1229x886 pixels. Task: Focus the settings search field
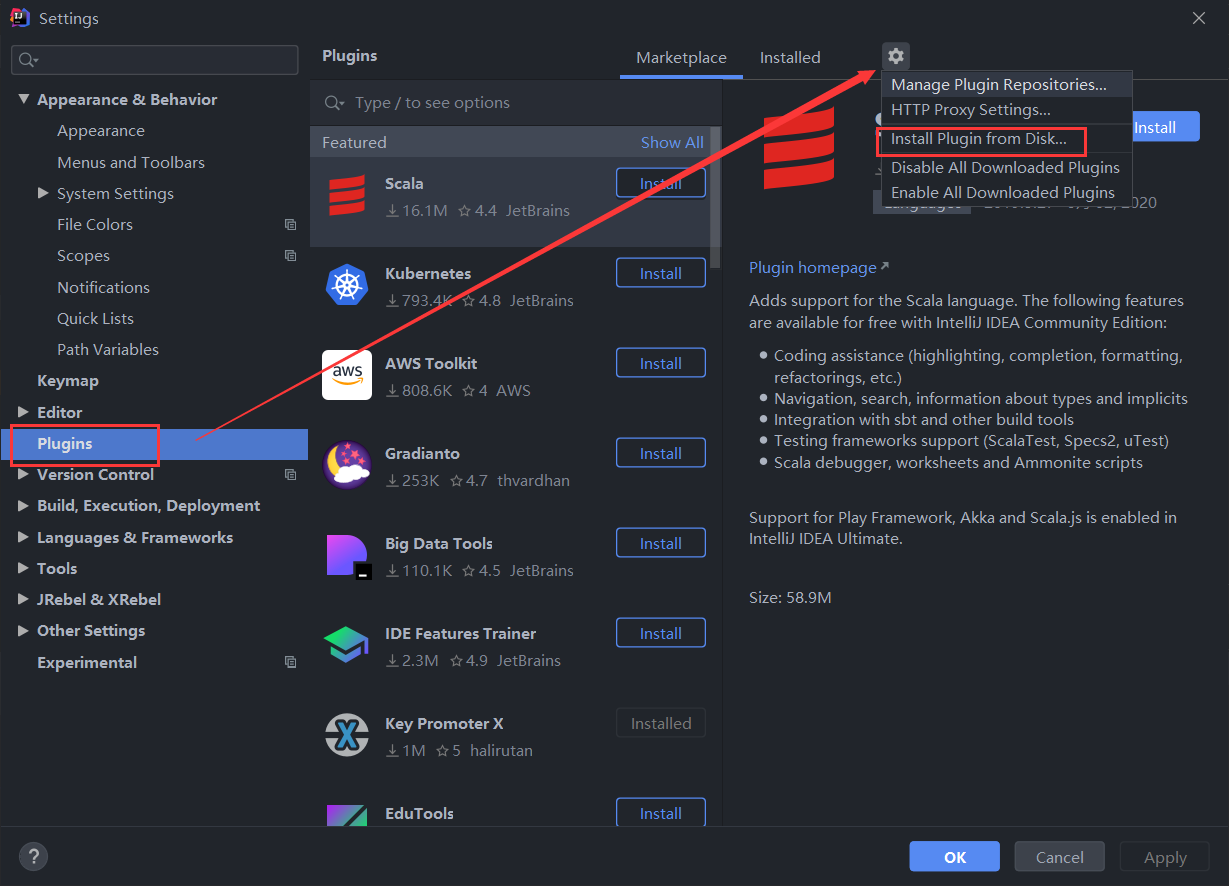click(x=155, y=60)
